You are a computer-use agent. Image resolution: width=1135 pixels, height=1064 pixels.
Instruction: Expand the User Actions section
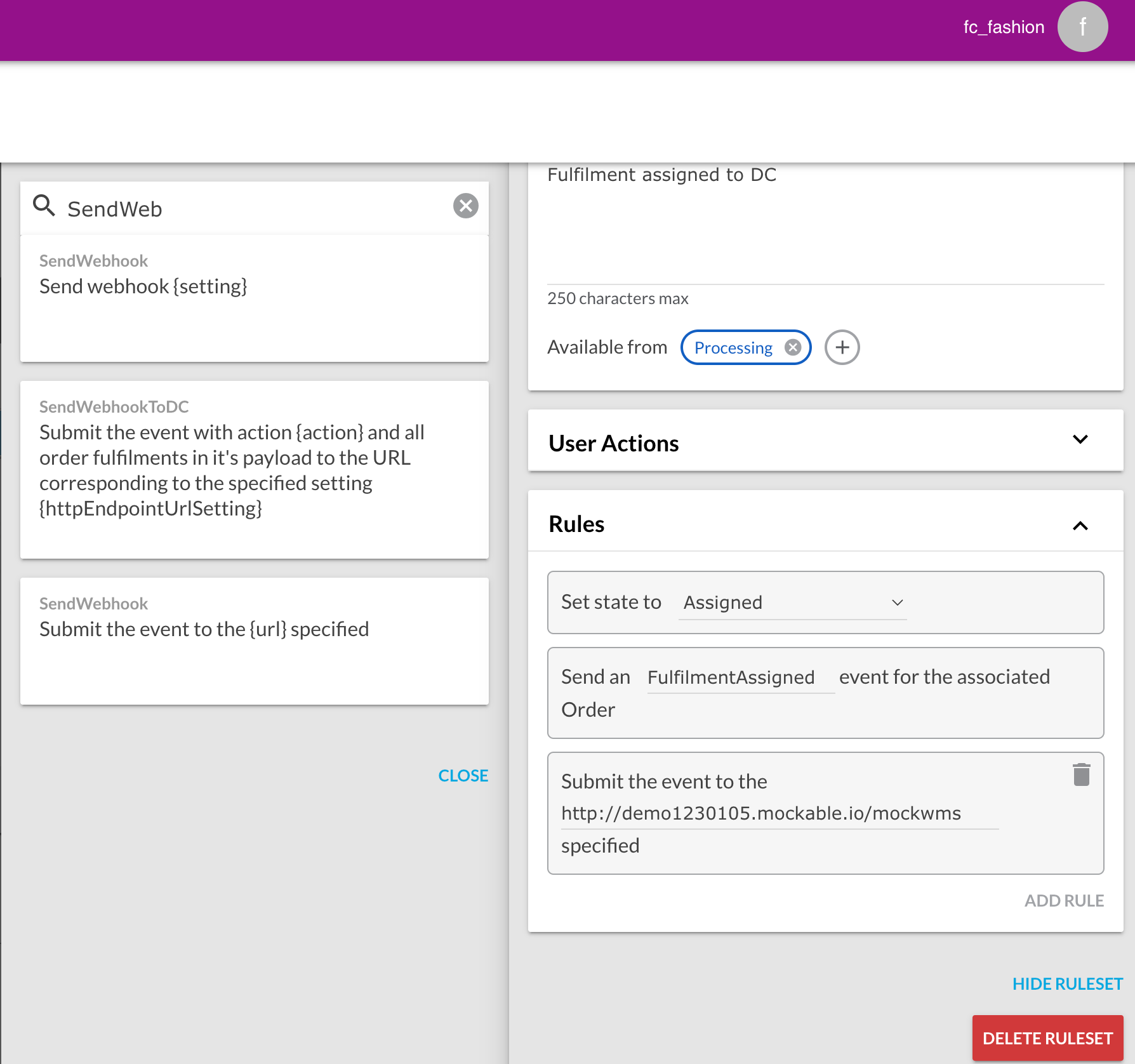1080,440
